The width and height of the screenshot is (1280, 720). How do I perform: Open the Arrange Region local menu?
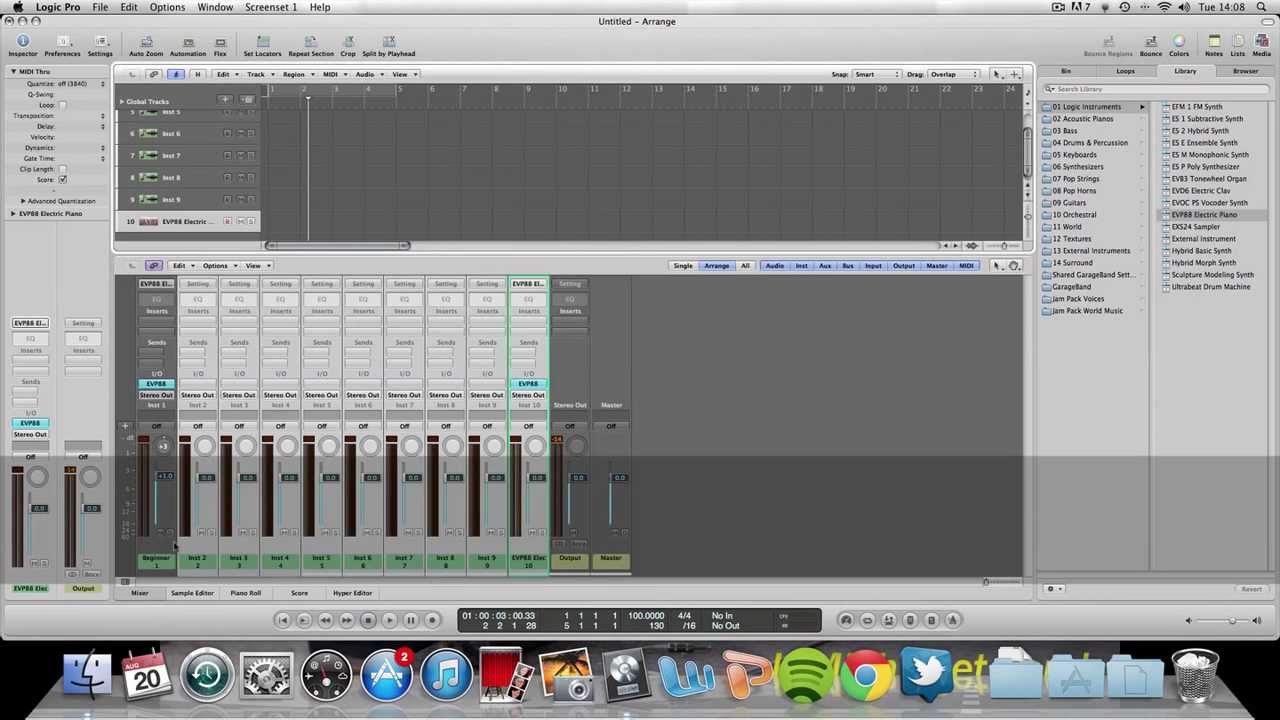pos(297,74)
